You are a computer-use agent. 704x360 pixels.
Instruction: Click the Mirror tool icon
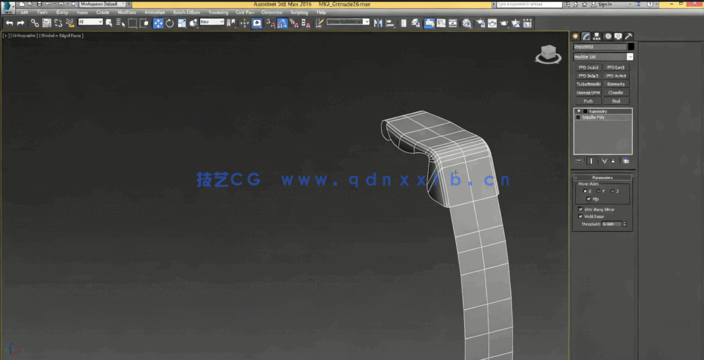[378, 23]
